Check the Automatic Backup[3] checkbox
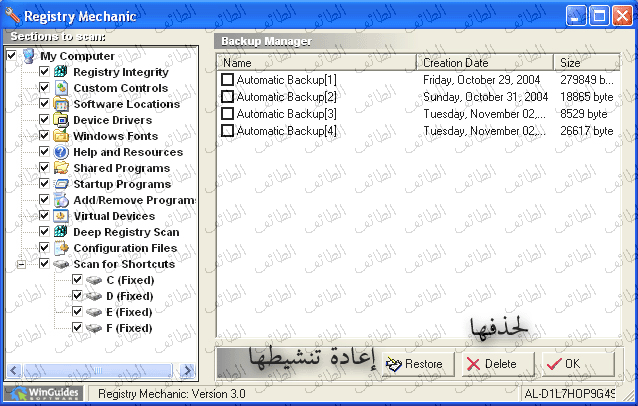The height and width of the screenshot is (406, 638). (227, 114)
